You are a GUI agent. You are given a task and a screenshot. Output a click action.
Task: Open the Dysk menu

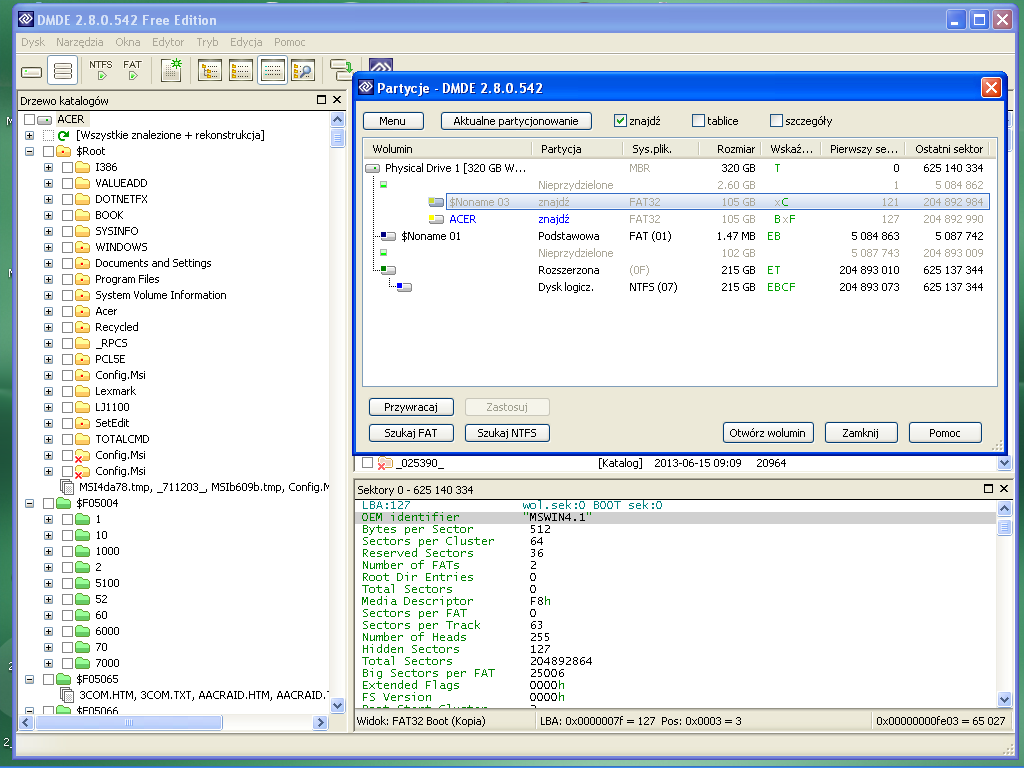33,42
